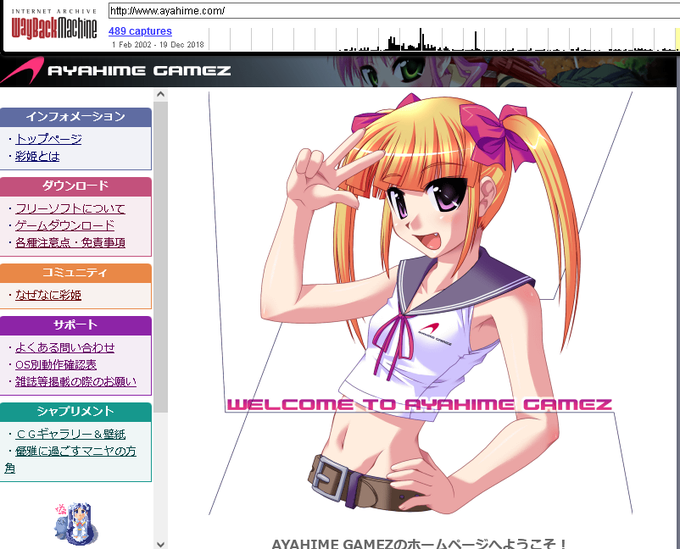This screenshot has height=549, width=680.
Task: Click the Ayahime Gamez header logo
Action: point(116,70)
